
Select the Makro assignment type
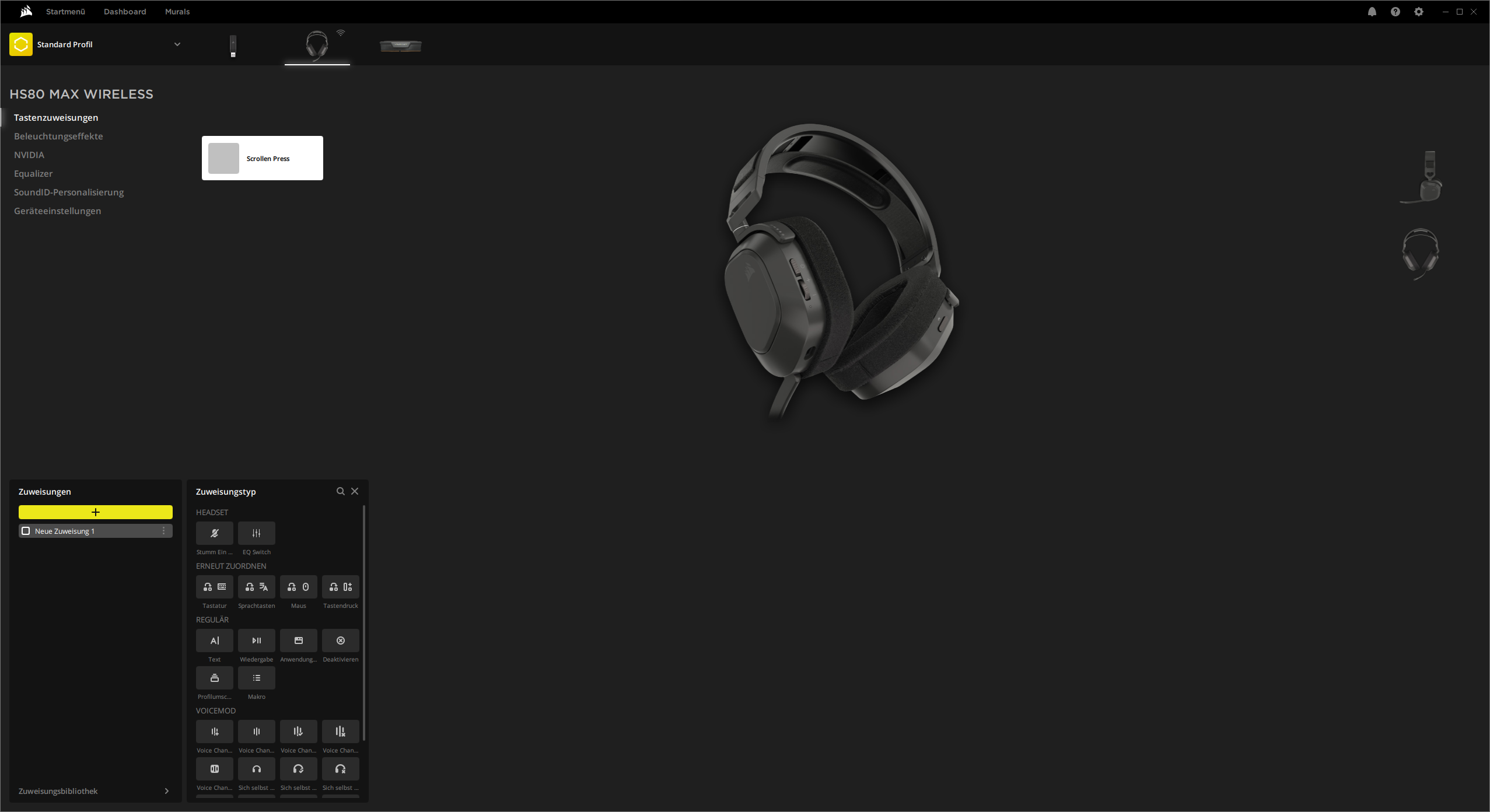(256, 677)
